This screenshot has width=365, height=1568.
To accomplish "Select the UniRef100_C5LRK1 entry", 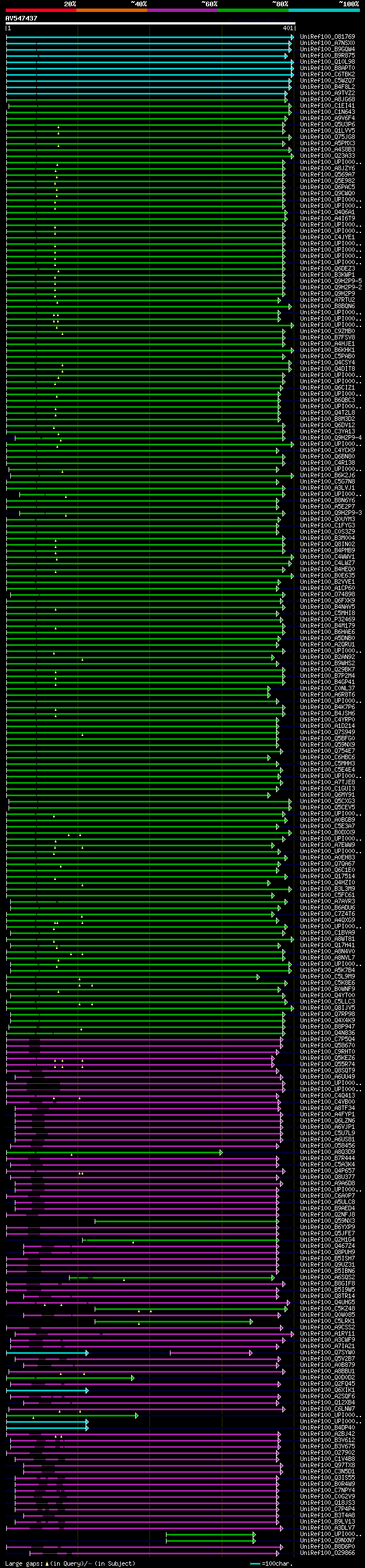I will pos(327,1321).
